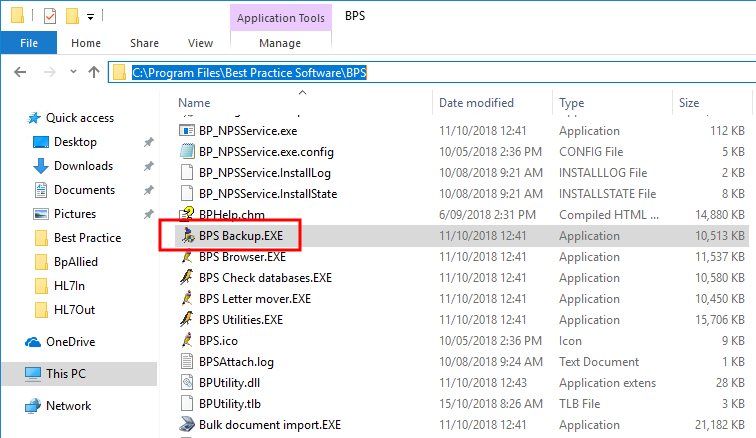The image size is (756, 438).
Task: Click the Bulk document import.EXE icon
Action: pos(187,424)
